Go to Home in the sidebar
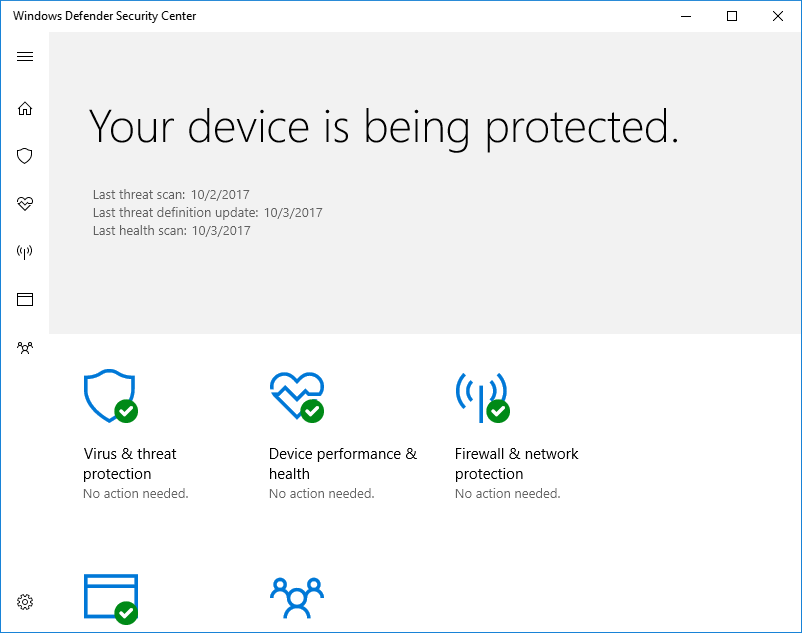This screenshot has height=633, width=802. click(x=25, y=108)
